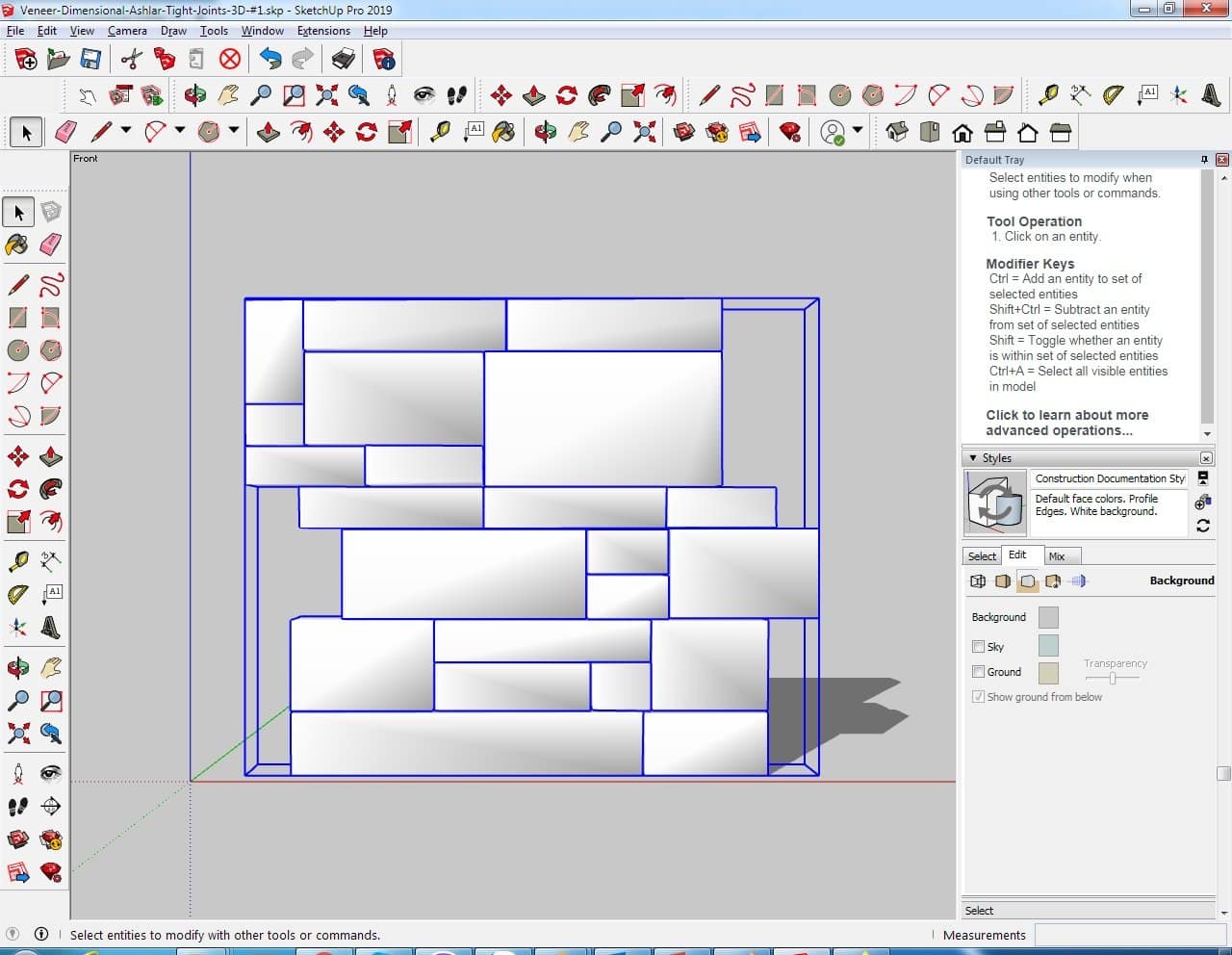Click the Save icon in the toolbar
Screen dimensions: 1232x955
[x=90, y=60]
